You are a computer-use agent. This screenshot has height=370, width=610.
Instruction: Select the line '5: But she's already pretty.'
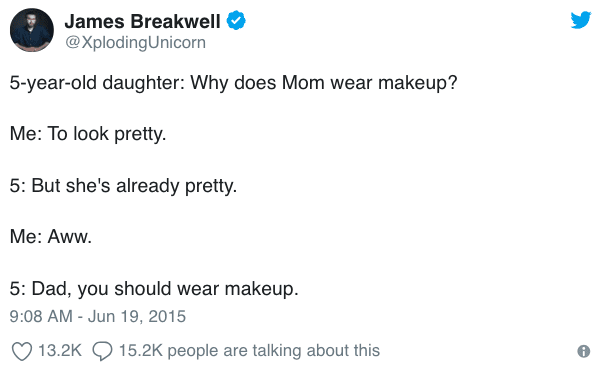(x=123, y=186)
